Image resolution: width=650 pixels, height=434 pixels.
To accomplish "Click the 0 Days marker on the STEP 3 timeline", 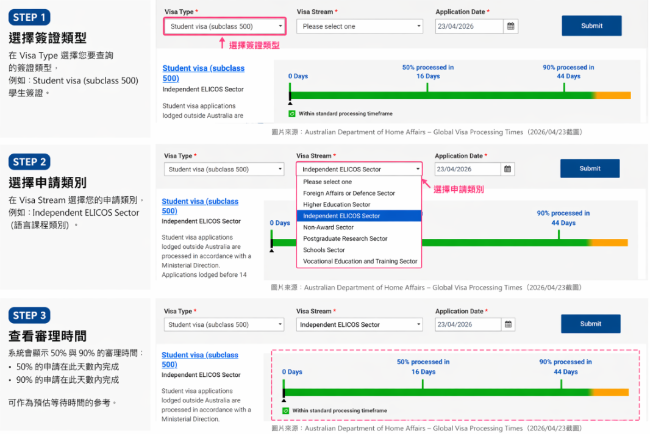I will point(284,390).
